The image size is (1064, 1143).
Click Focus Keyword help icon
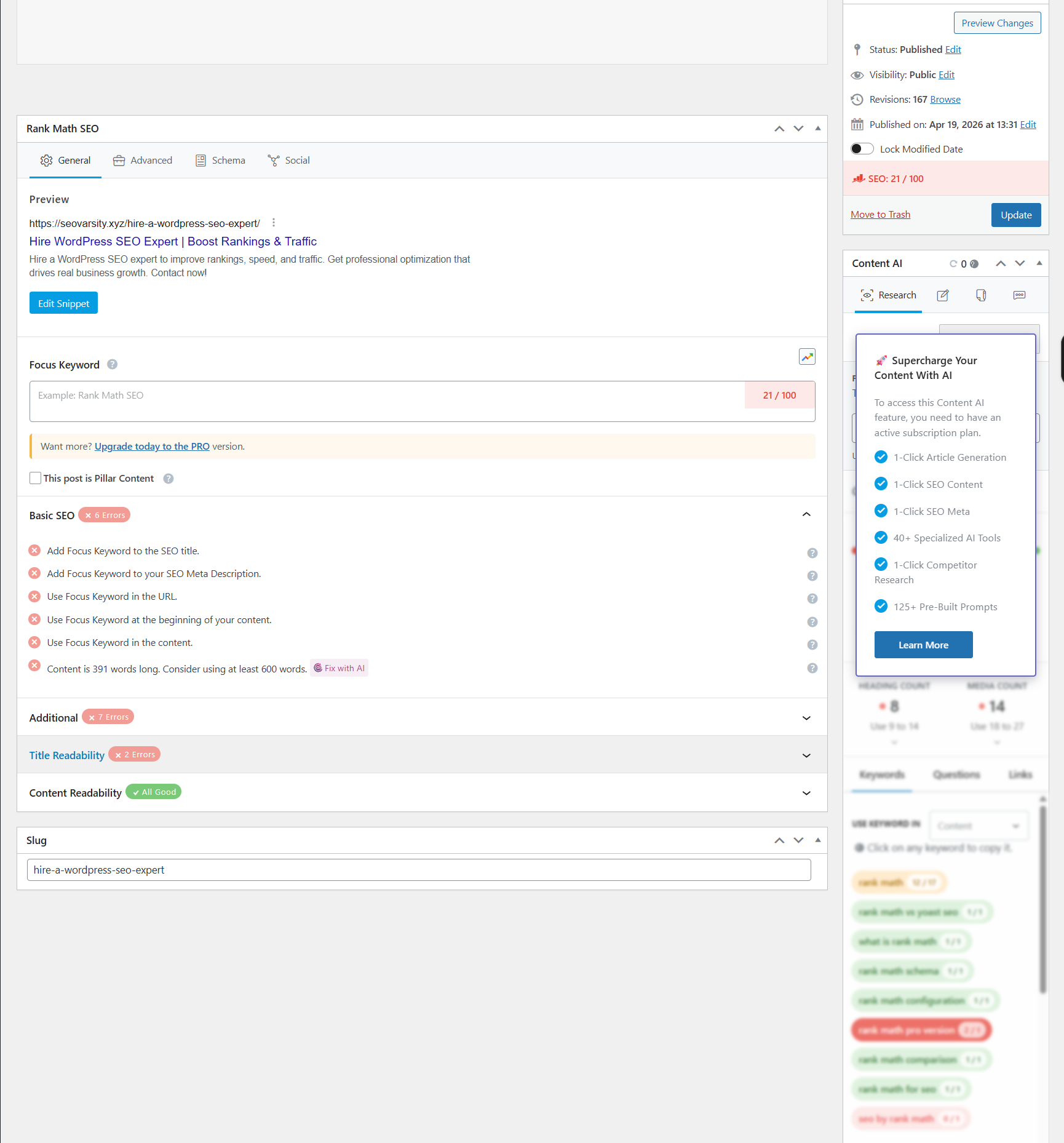(x=112, y=365)
